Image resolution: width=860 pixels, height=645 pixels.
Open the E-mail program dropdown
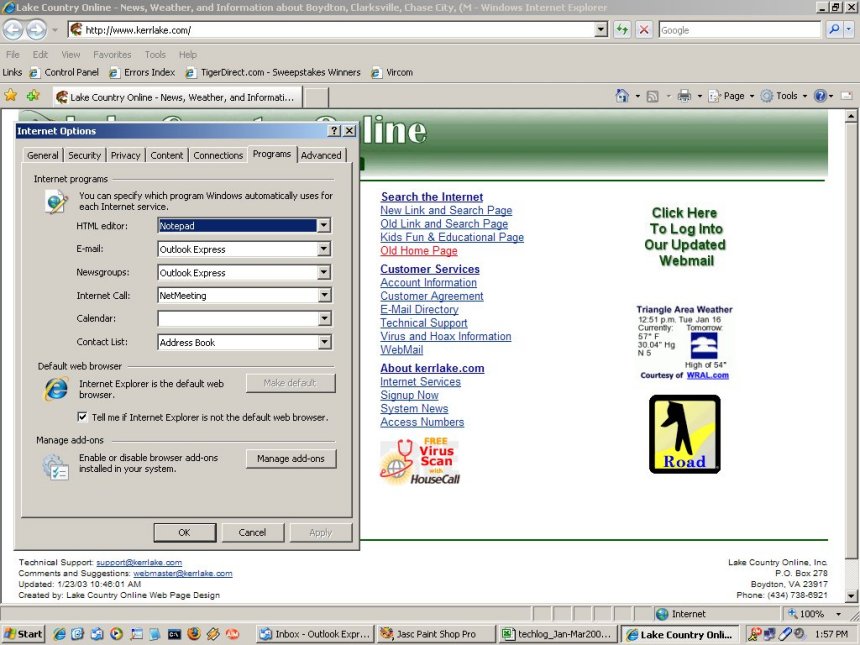[324, 249]
